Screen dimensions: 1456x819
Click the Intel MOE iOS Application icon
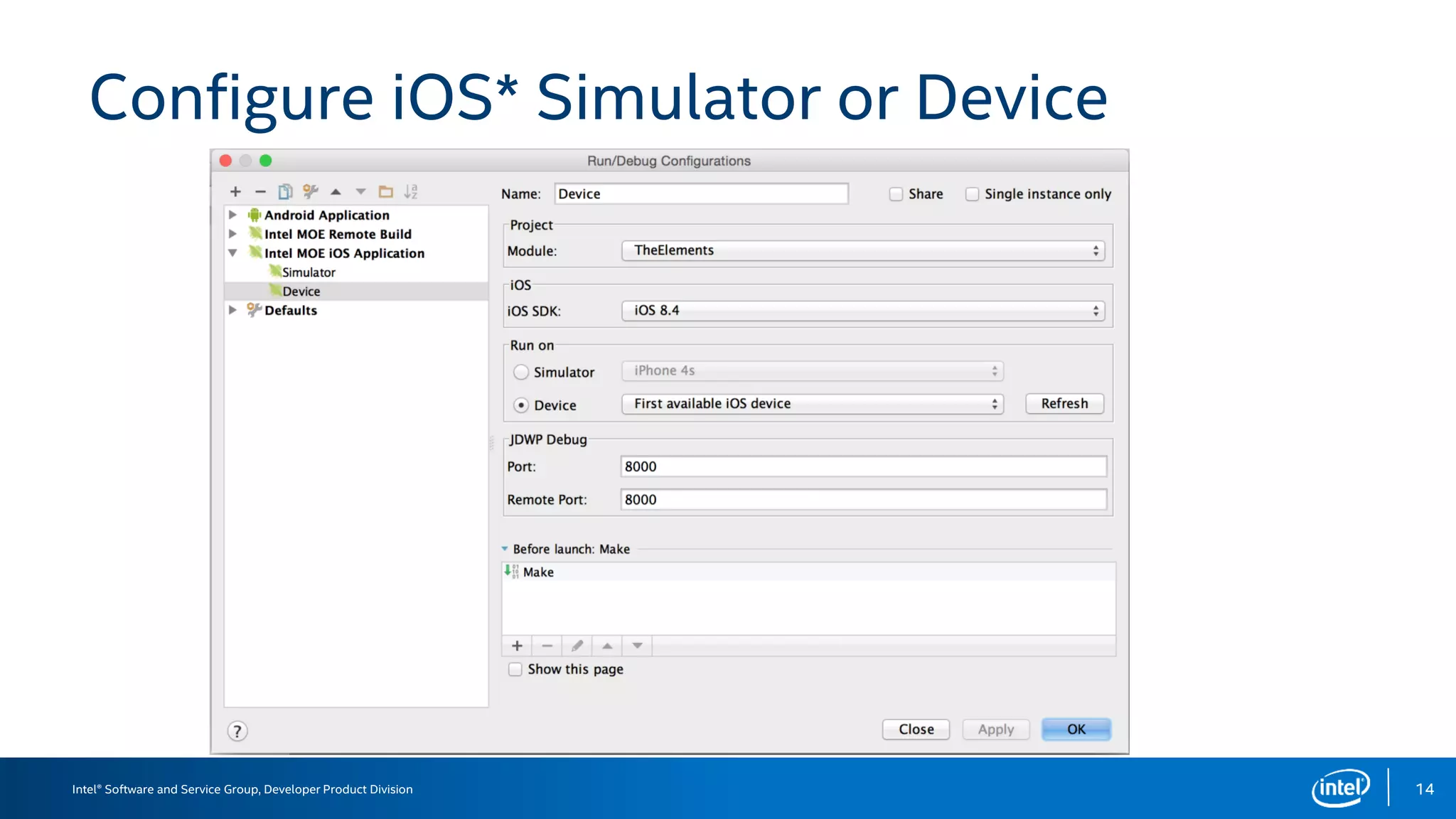255,252
